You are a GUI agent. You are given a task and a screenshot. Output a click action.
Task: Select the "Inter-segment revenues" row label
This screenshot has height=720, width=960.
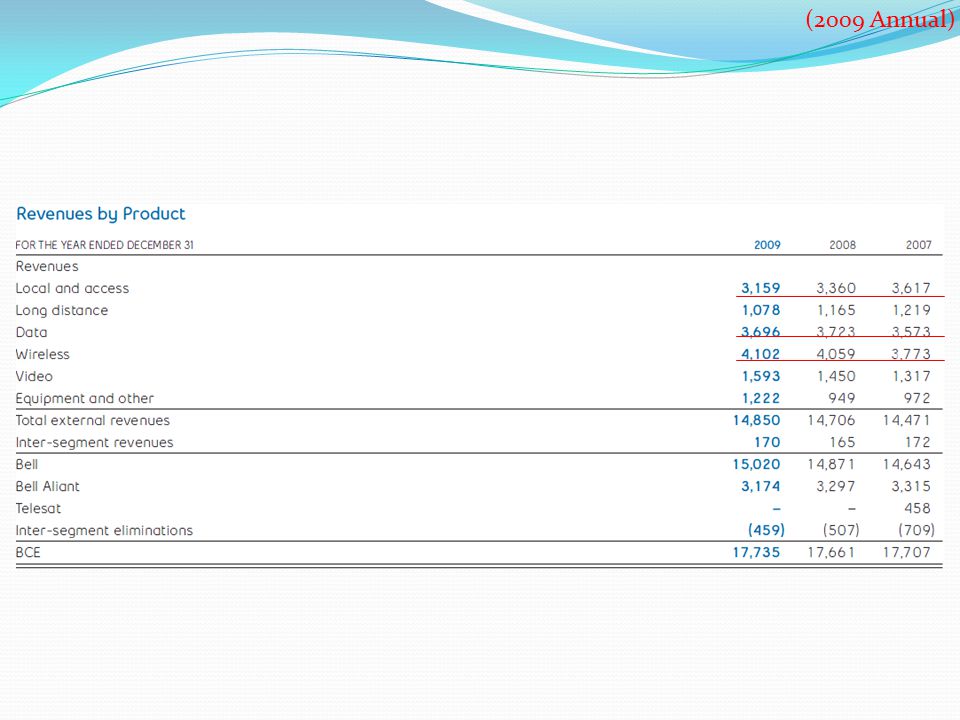[x=94, y=443]
